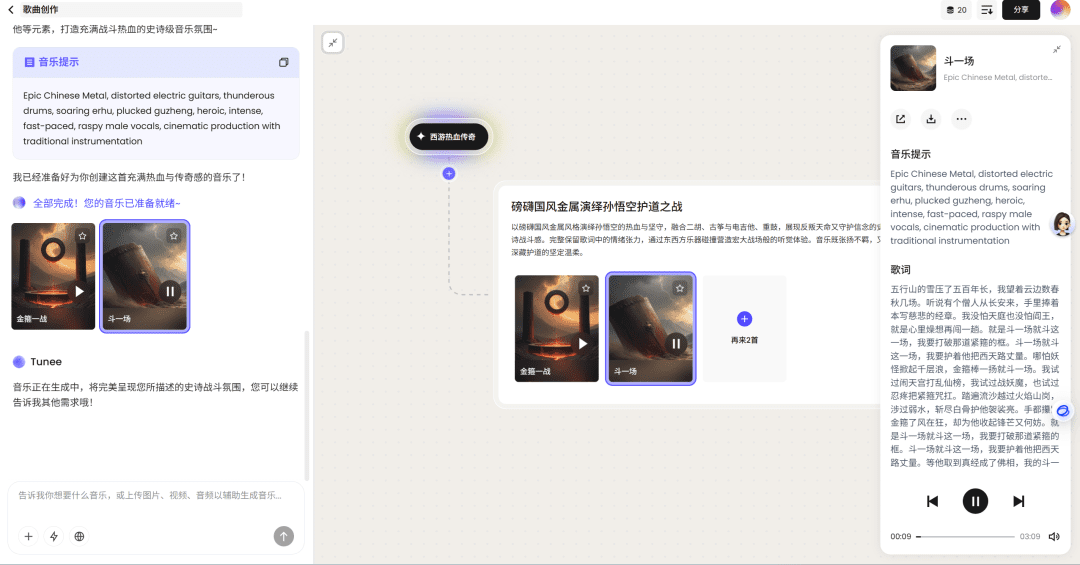The image size is (1080, 565).
Task: Collapse the right player panel
Action: (1057, 49)
